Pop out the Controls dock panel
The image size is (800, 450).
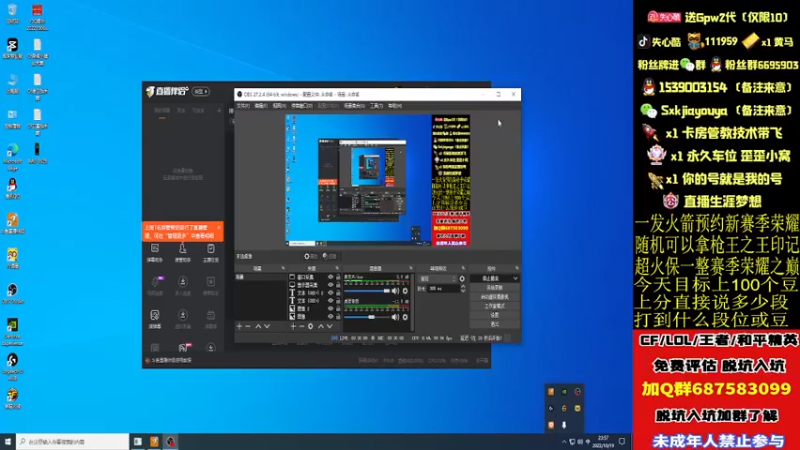pyautogui.click(x=516, y=268)
